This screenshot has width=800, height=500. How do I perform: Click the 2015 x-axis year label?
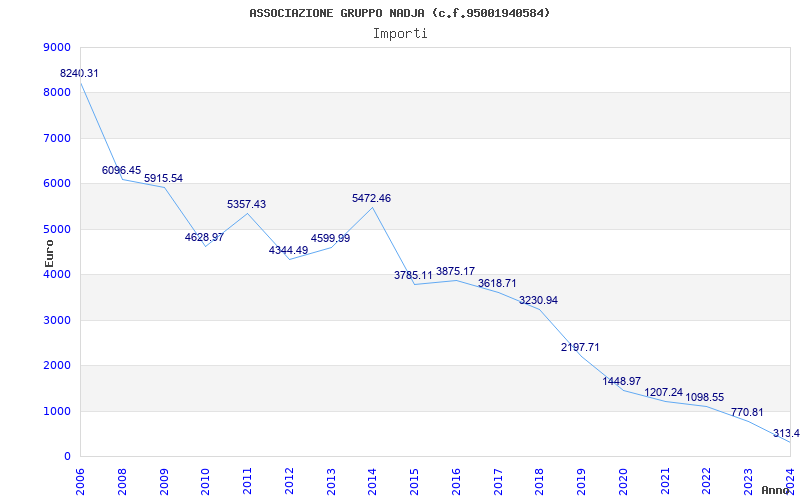(x=414, y=482)
